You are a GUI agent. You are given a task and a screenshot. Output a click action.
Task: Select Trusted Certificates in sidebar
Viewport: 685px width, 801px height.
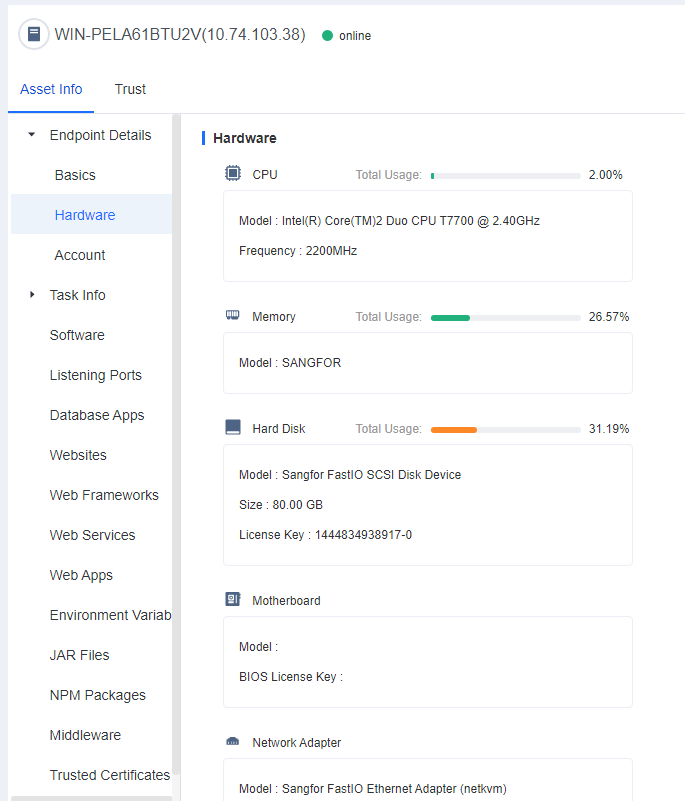tap(109, 775)
